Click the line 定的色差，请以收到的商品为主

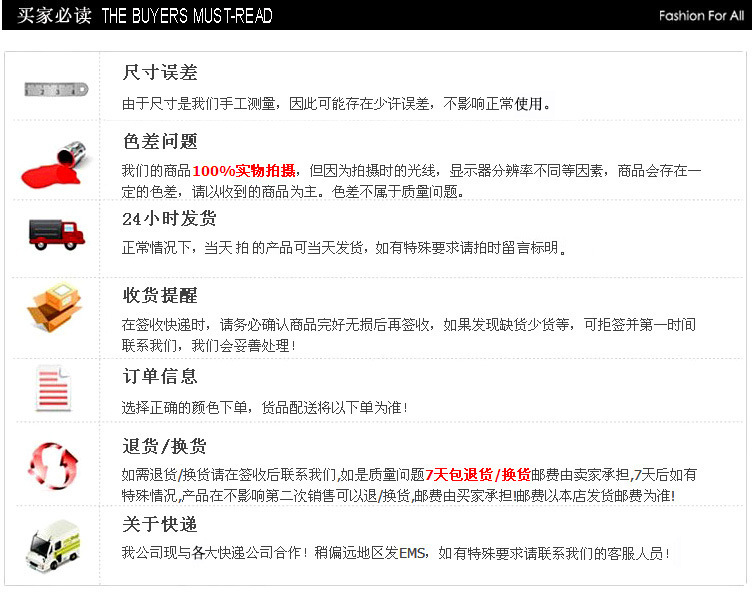(x=293, y=192)
